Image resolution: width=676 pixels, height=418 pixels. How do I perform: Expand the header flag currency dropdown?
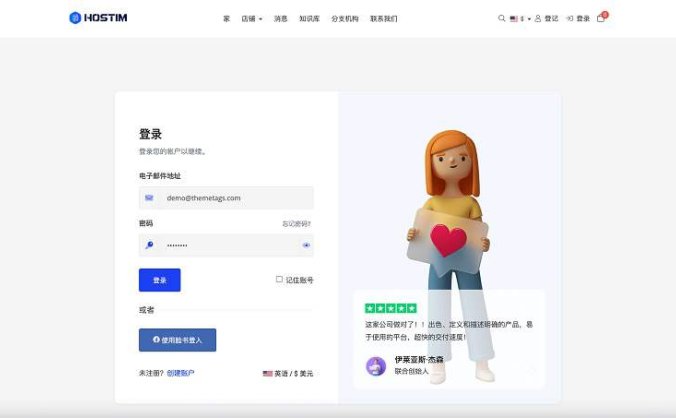pyautogui.click(x=520, y=19)
